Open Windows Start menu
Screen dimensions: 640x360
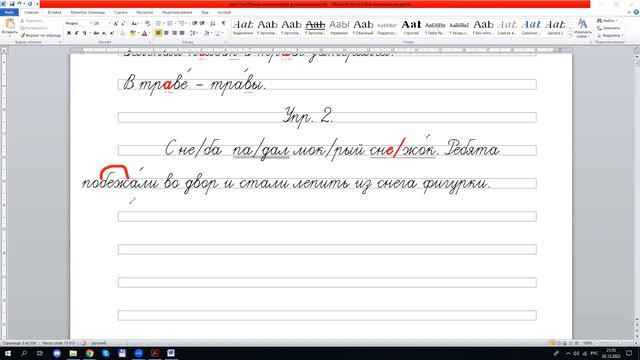pos(8,353)
